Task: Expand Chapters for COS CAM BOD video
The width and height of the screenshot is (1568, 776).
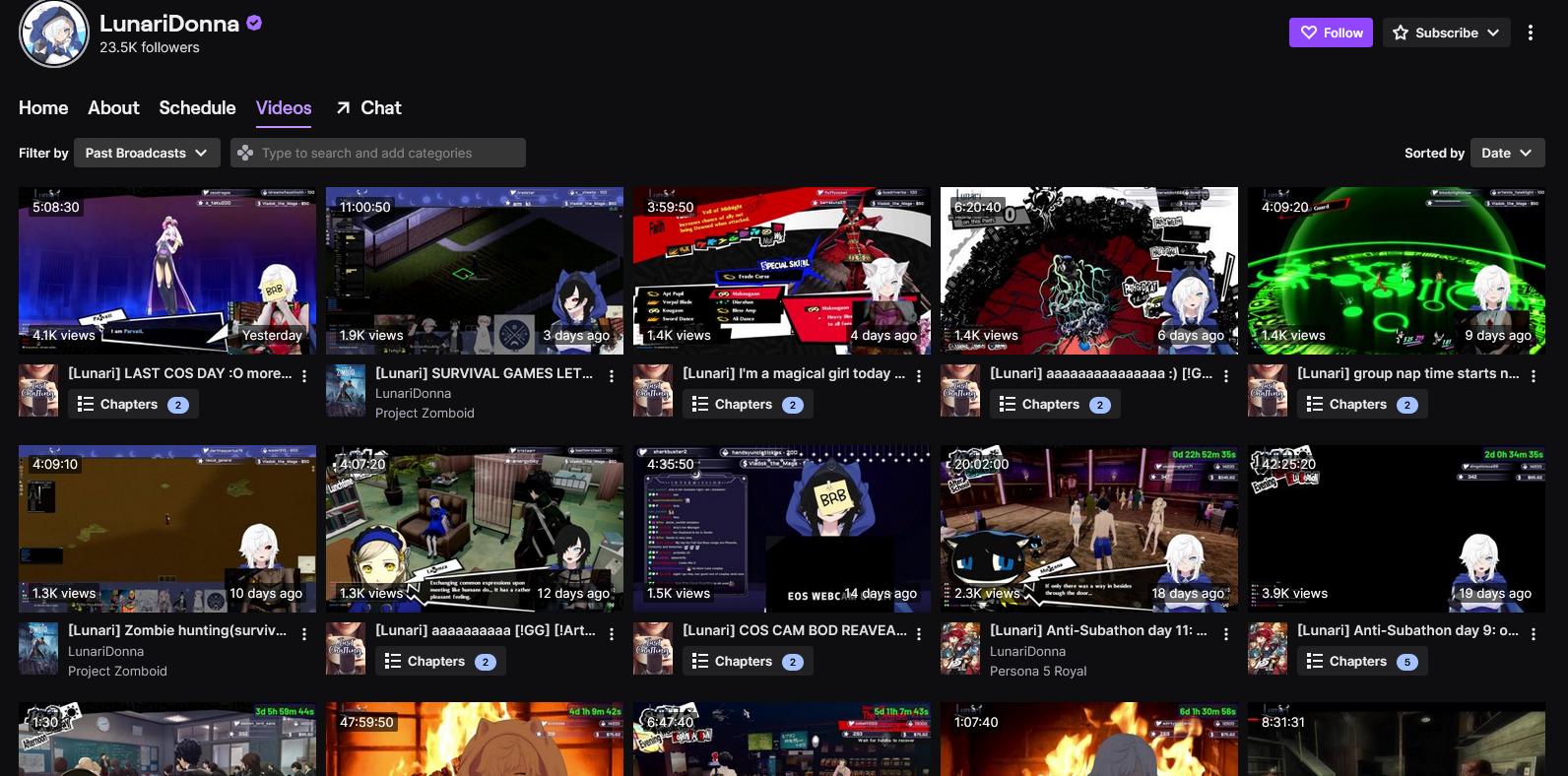Action: (x=748, y=661)
